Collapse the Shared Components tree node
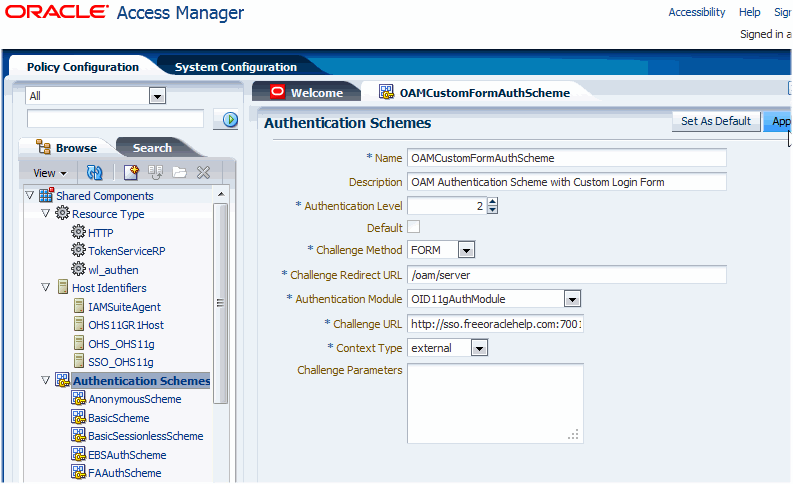 [x=29, y=195]
